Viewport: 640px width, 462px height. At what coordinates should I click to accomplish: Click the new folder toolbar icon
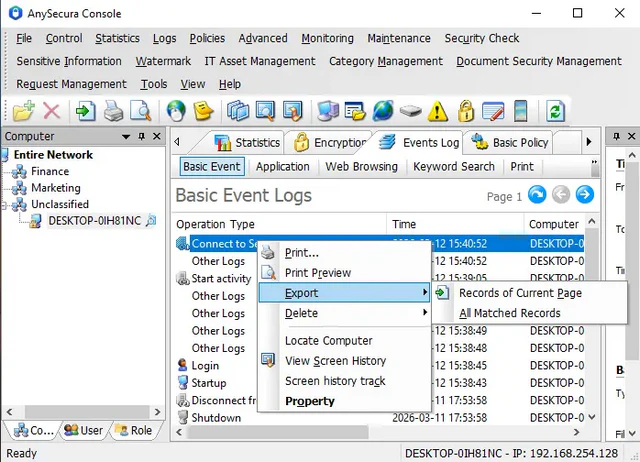click(x=24, y=111)
